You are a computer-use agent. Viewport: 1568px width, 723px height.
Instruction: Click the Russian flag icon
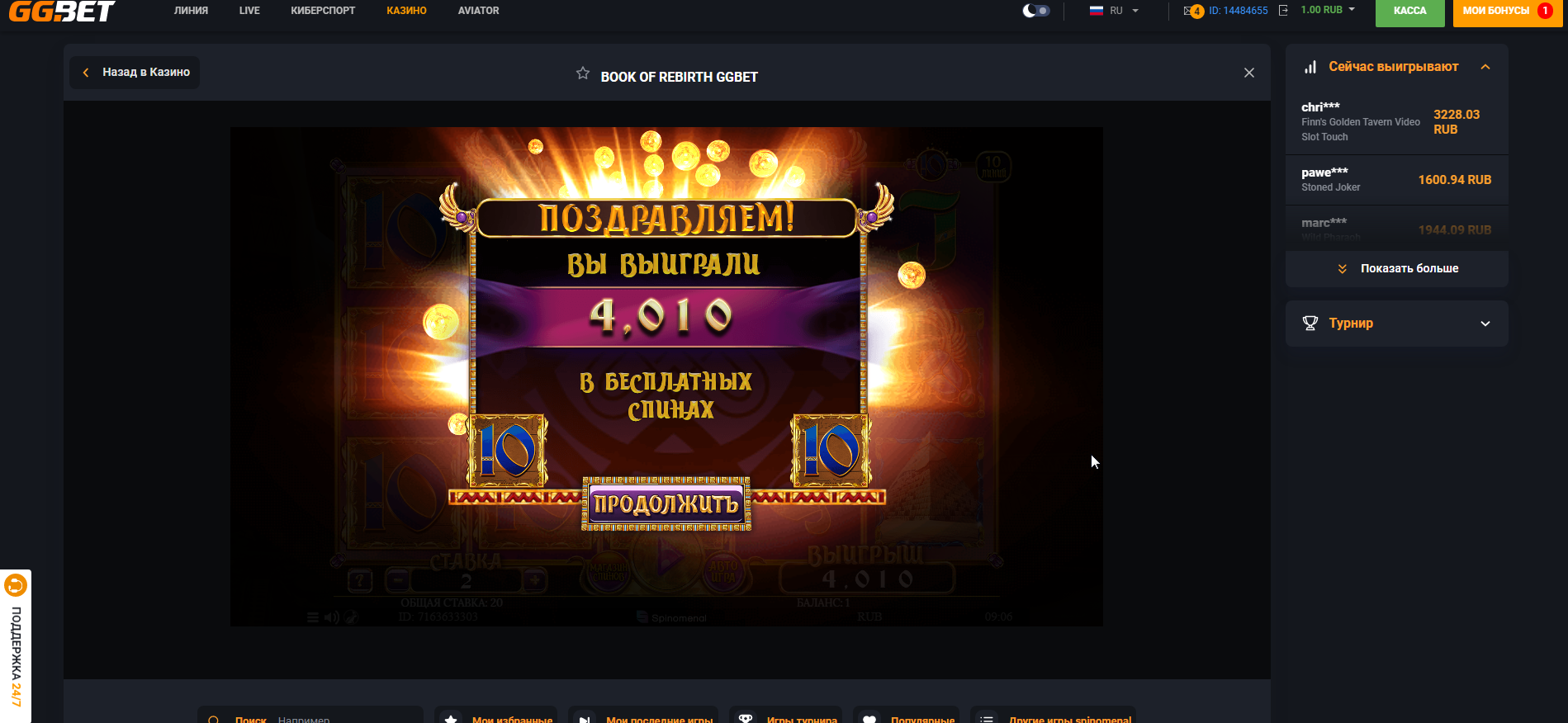1097,11
